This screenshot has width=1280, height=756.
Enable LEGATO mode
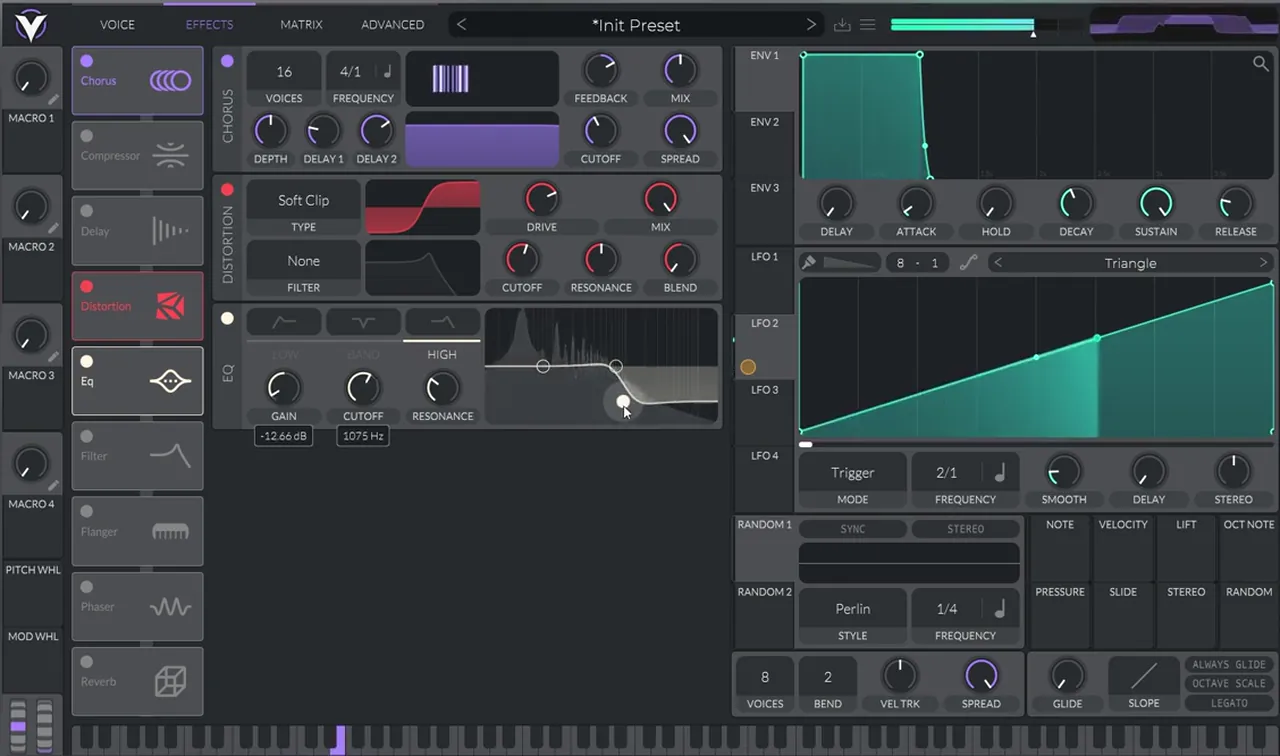tap(1229, 703)
